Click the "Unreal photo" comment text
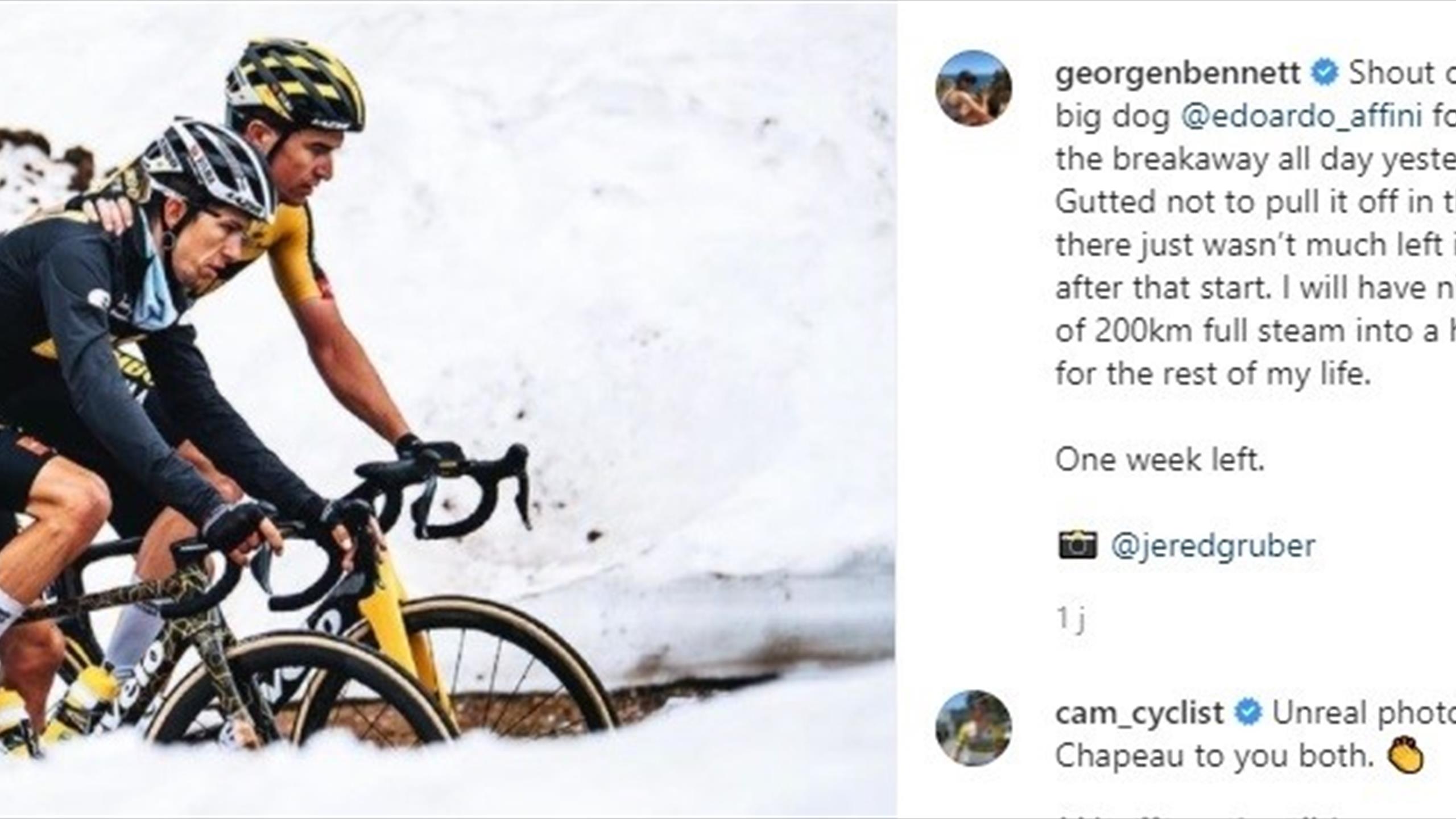Viewport: 1456px width, 819px height. pyautogui.click(x=1362, y=713)
